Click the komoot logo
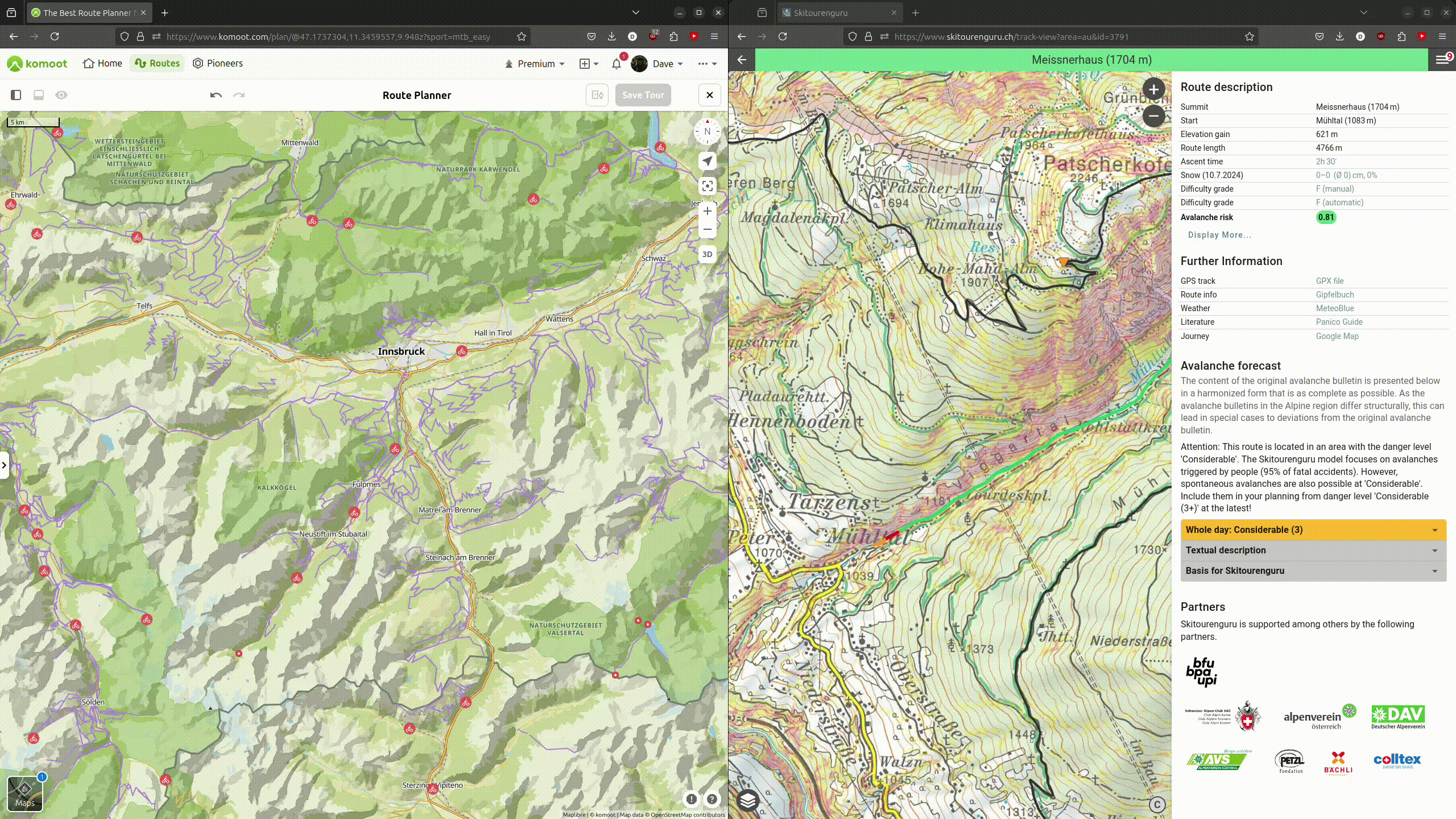The image size is (1456, 819). tap(37, 63)
